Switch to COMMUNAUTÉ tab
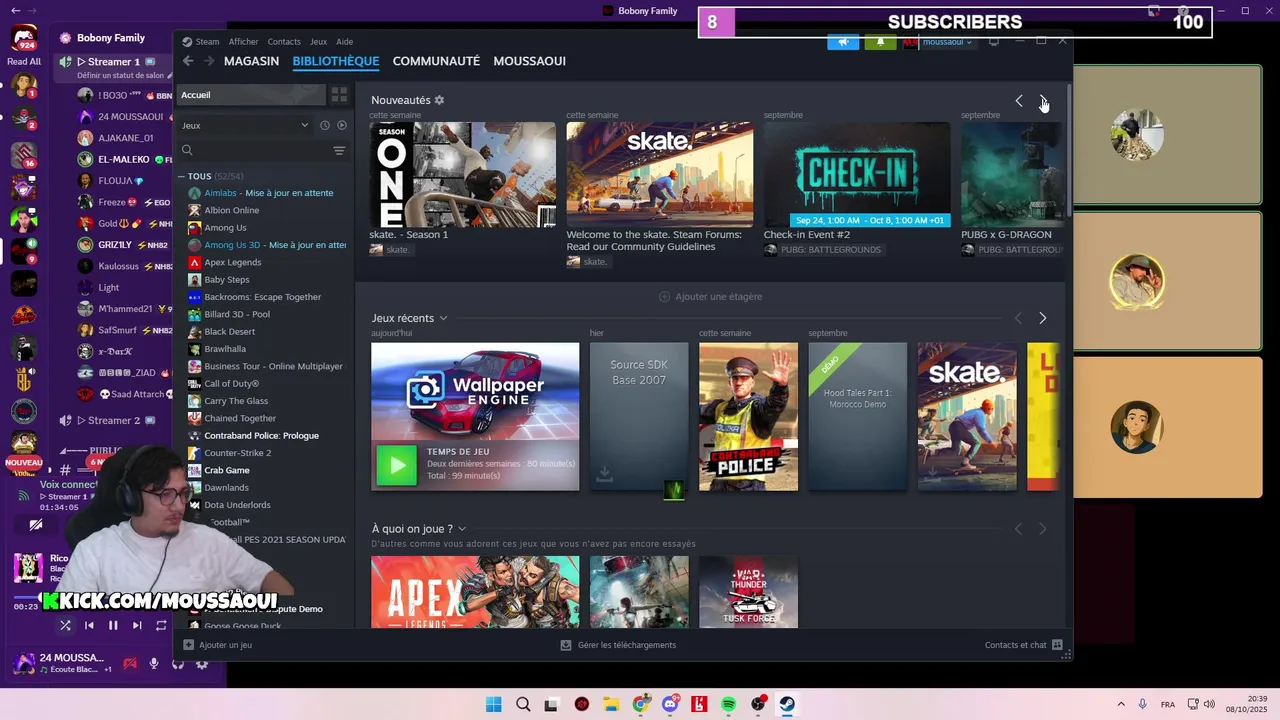This screenshot has width=1280, height=720. click(436, 61)
